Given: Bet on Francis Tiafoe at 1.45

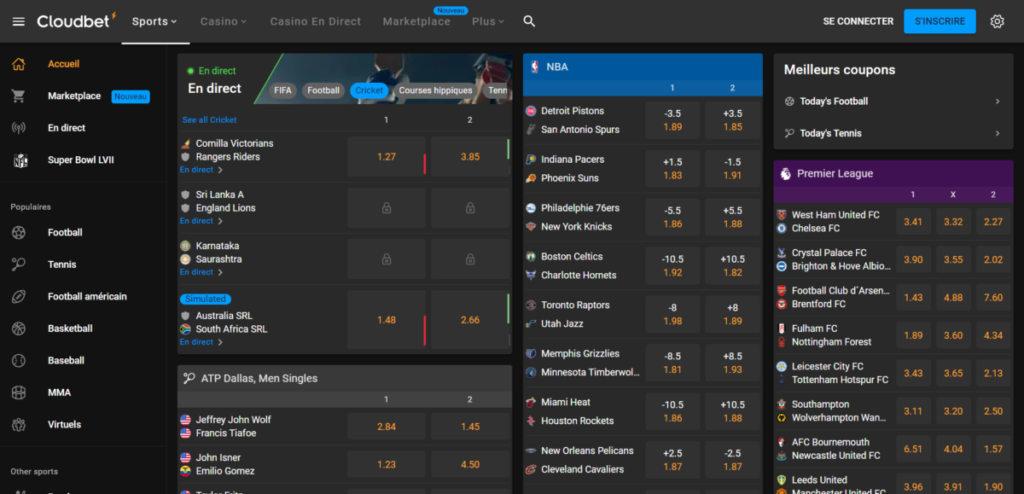Looking at the screenshot, I should [x=470, y=427].
